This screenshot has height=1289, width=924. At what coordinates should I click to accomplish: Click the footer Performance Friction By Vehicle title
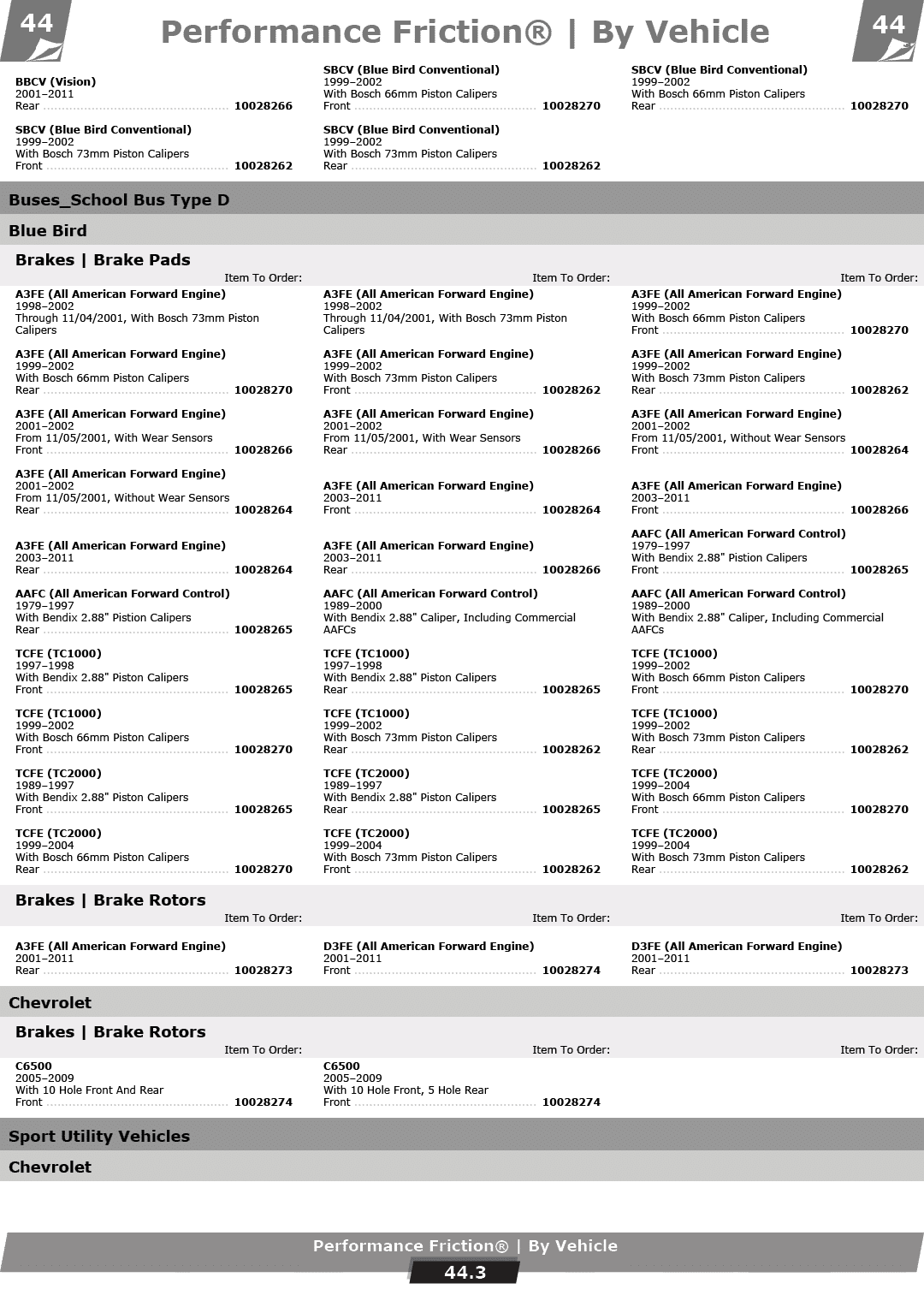point(465,1246)
